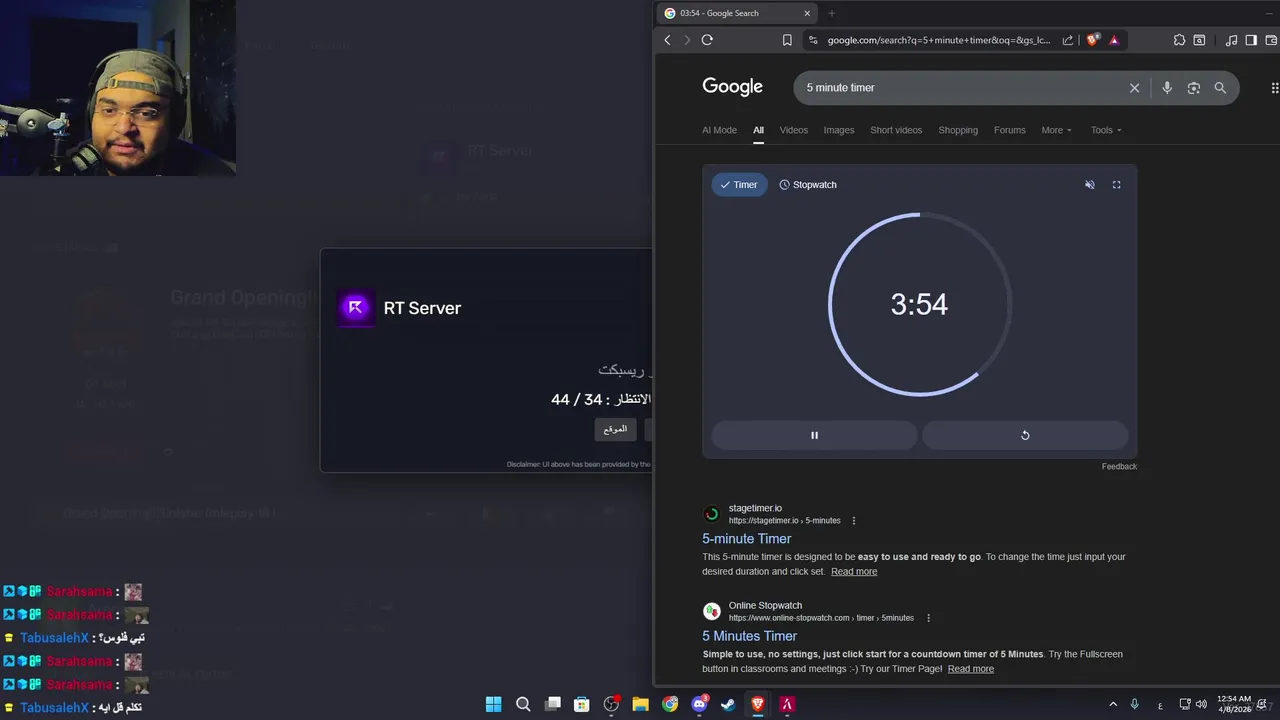This screenshot has width=1280, height=720.
Task: Click the address bar URL
Action: (x=939, y=40)
